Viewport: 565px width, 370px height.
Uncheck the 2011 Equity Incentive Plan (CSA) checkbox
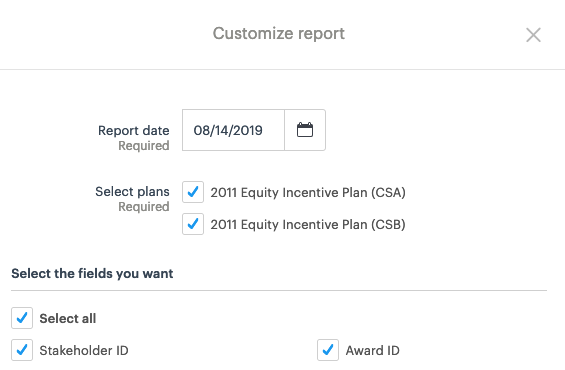(x=193, y=192)
